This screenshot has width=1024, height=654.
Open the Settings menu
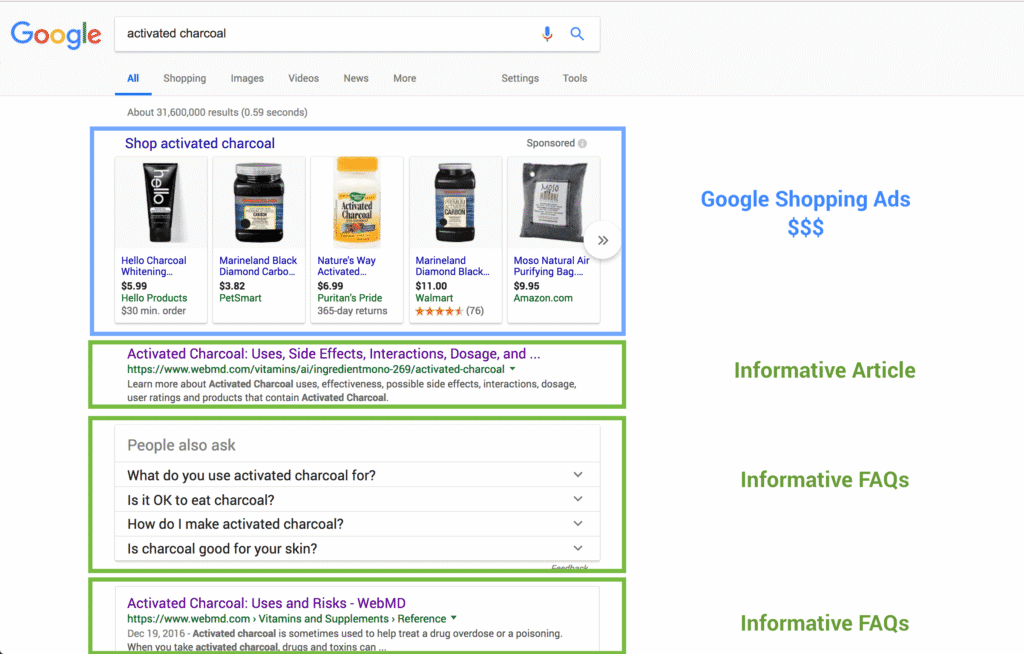(x=520, y=78)
